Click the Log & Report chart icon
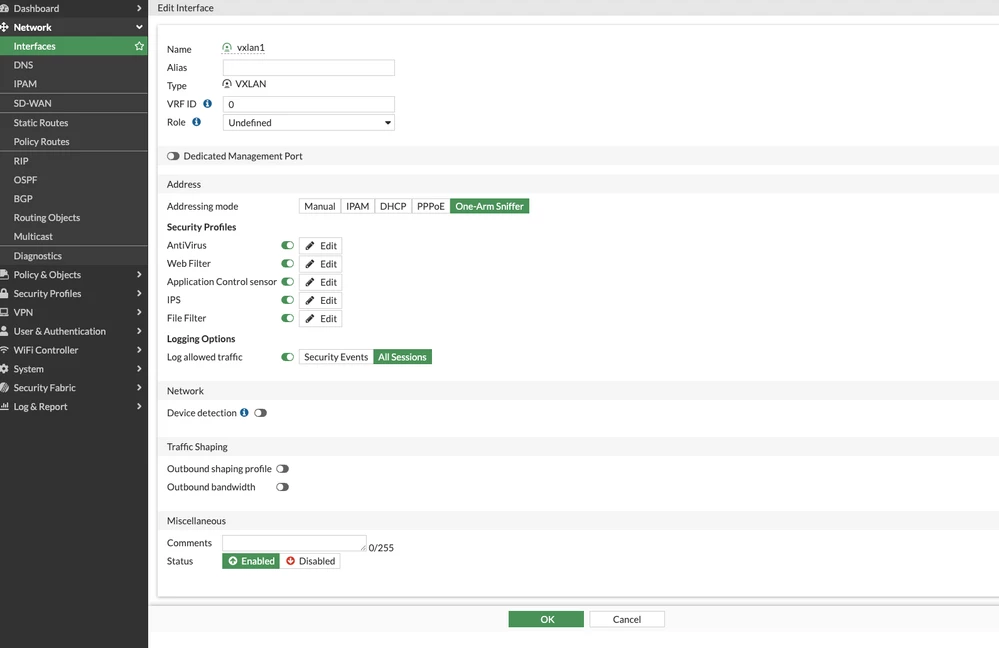Screen dimensions: 999x648 [4, 407]
